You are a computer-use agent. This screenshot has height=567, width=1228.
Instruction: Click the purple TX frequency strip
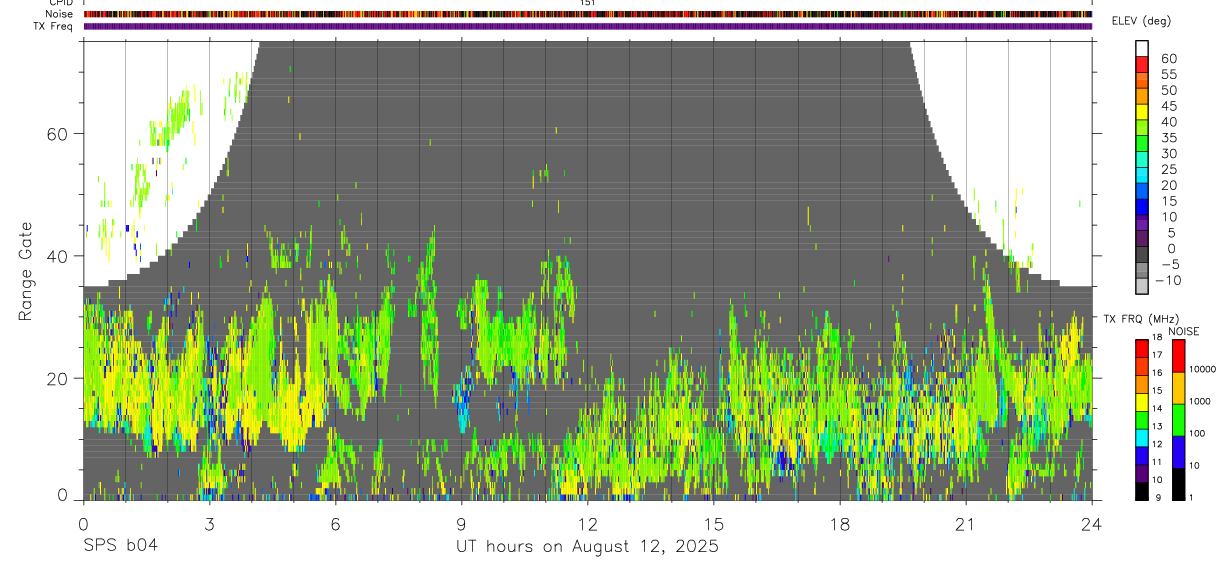(588, 26)
